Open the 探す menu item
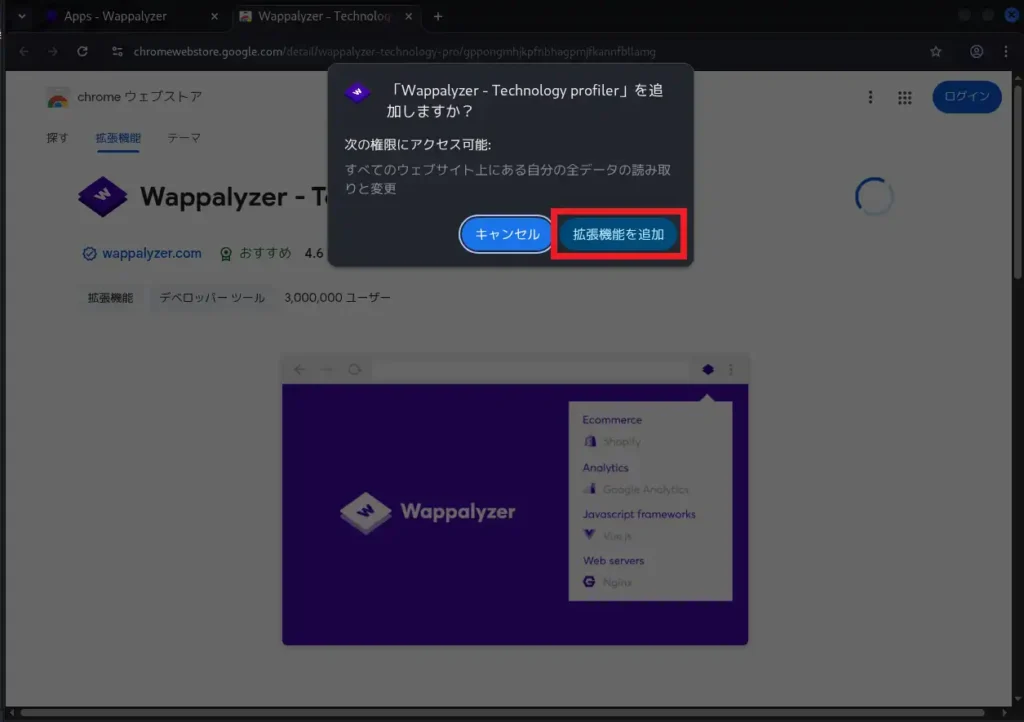The image size is (1024, 722). [57, 138]
